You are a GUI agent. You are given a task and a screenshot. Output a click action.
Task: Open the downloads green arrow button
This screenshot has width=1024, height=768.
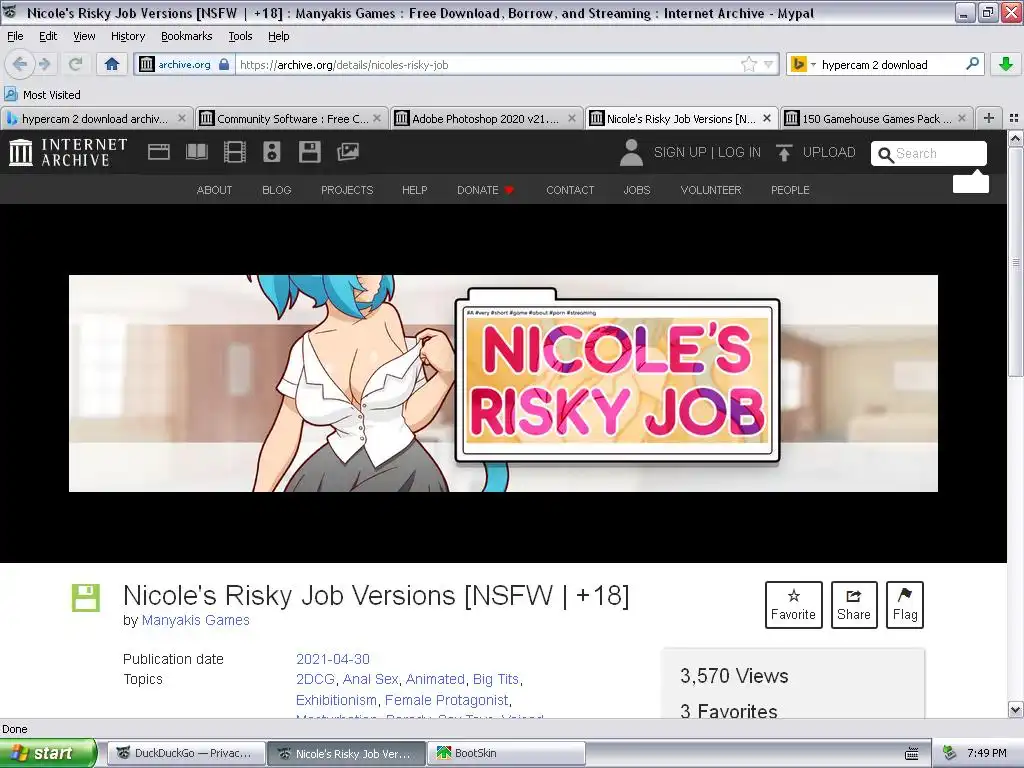coord(1006,64)
